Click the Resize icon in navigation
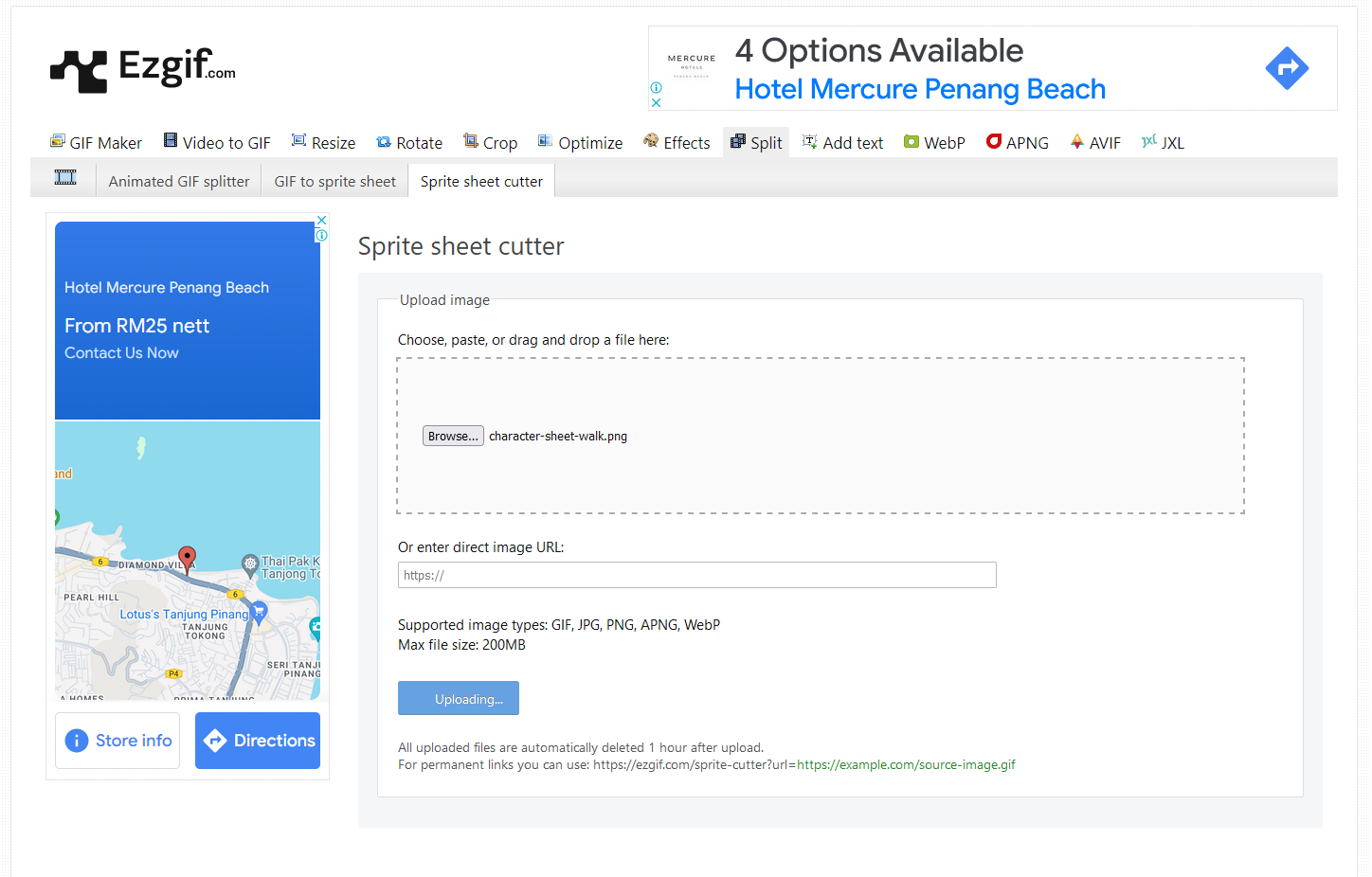The image size is (1372, 877). tap(298, 140)
